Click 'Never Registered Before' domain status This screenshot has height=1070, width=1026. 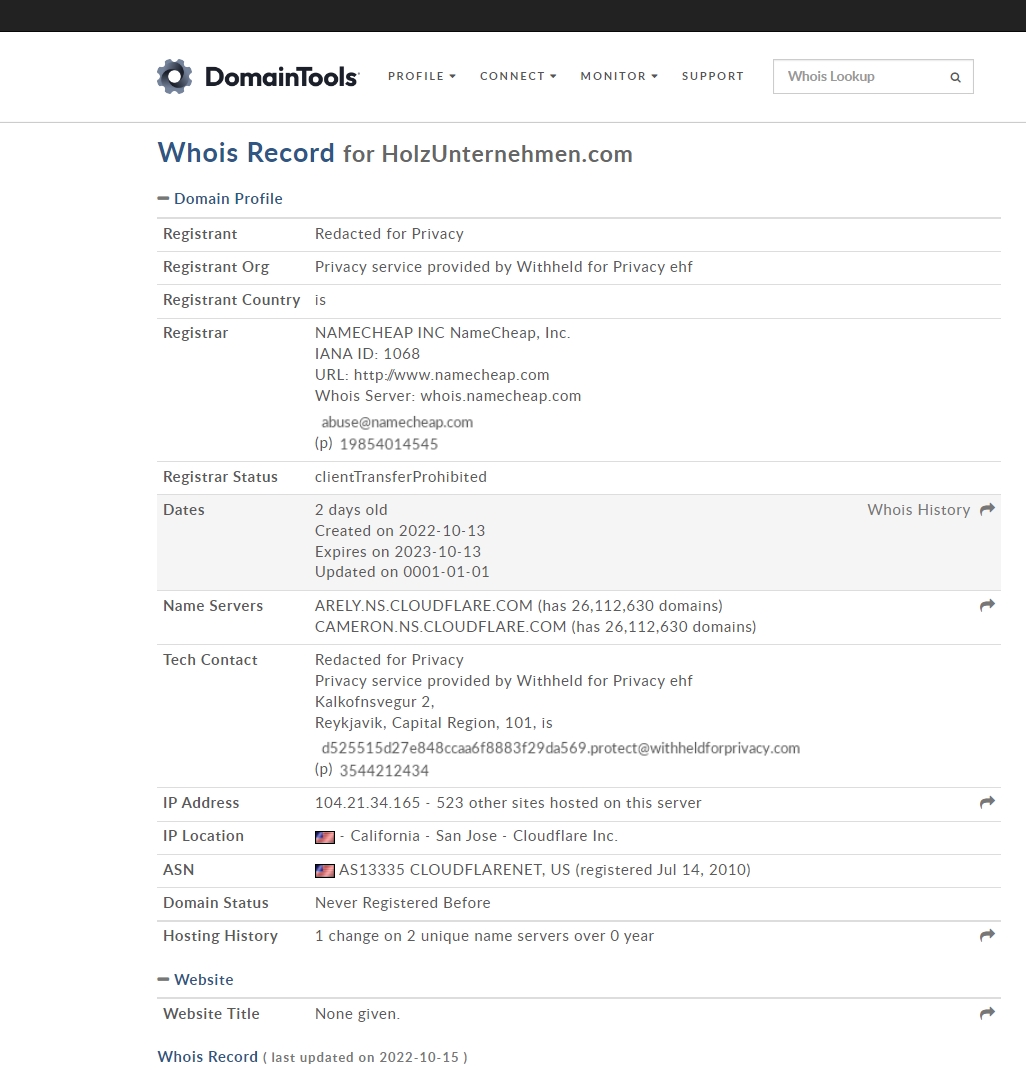[402, 903]
